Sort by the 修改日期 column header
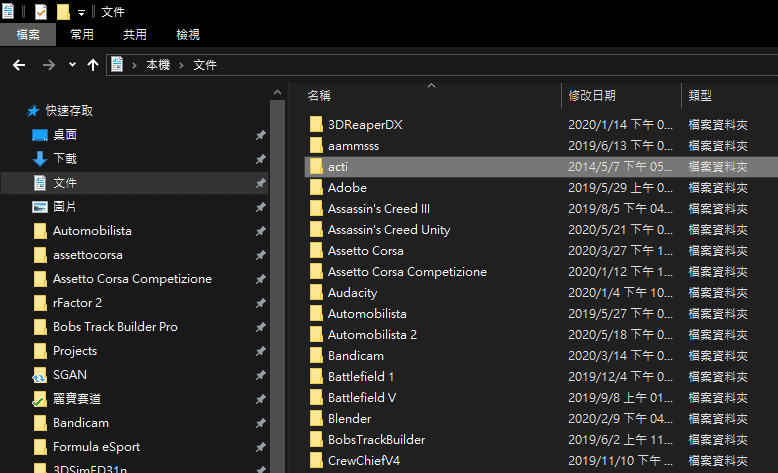 [x=592, y=96]
